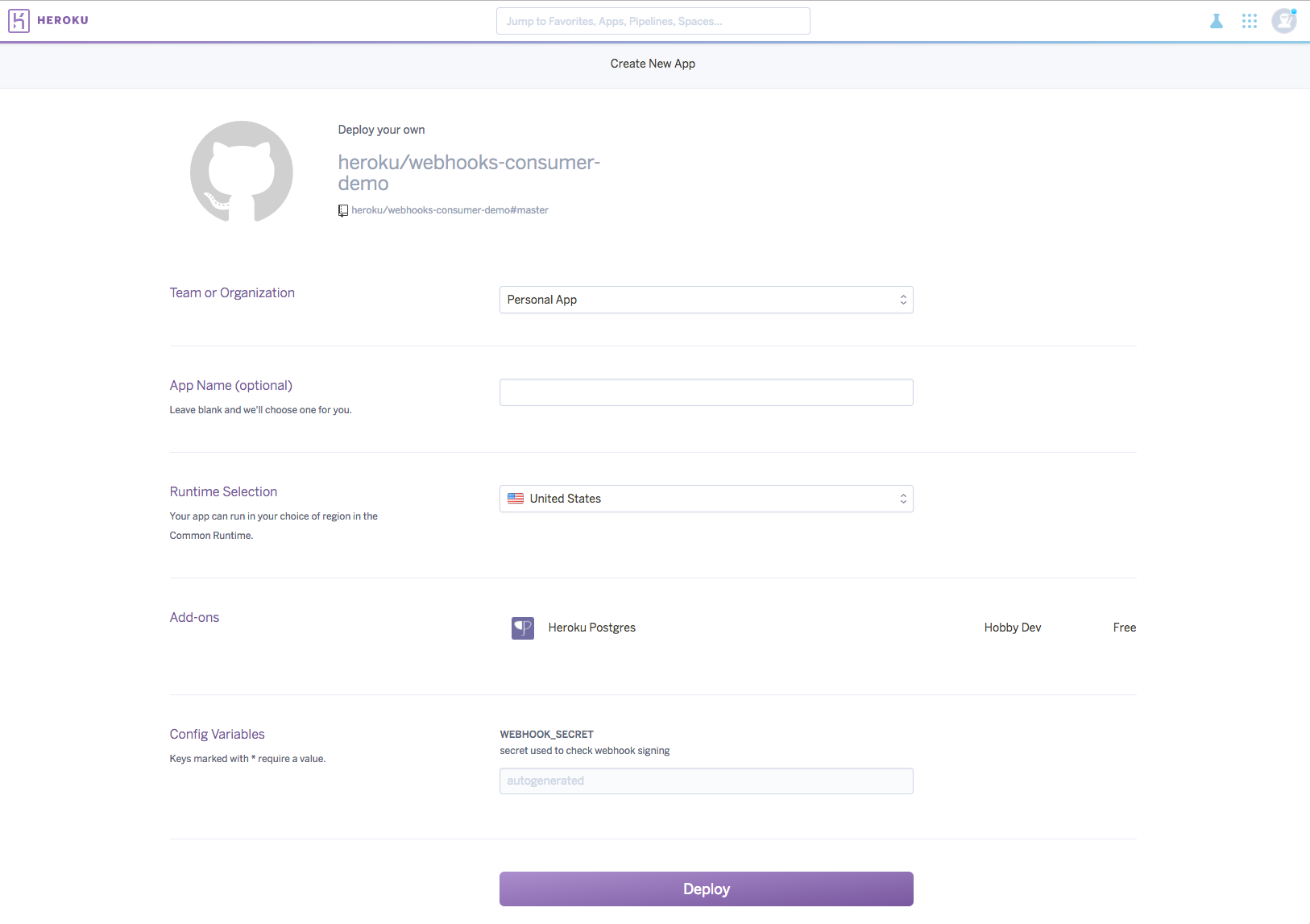This screenshot has height=924, width=1310.
Task: Click the Team or Organization label
Action: pyautogui.click(x=232, y=292)
